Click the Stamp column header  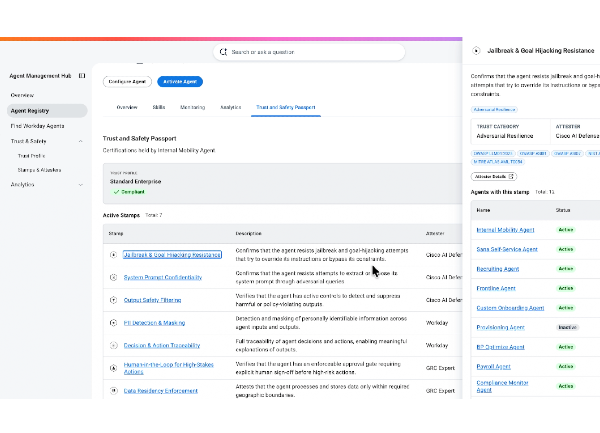(x=116, y=233)
